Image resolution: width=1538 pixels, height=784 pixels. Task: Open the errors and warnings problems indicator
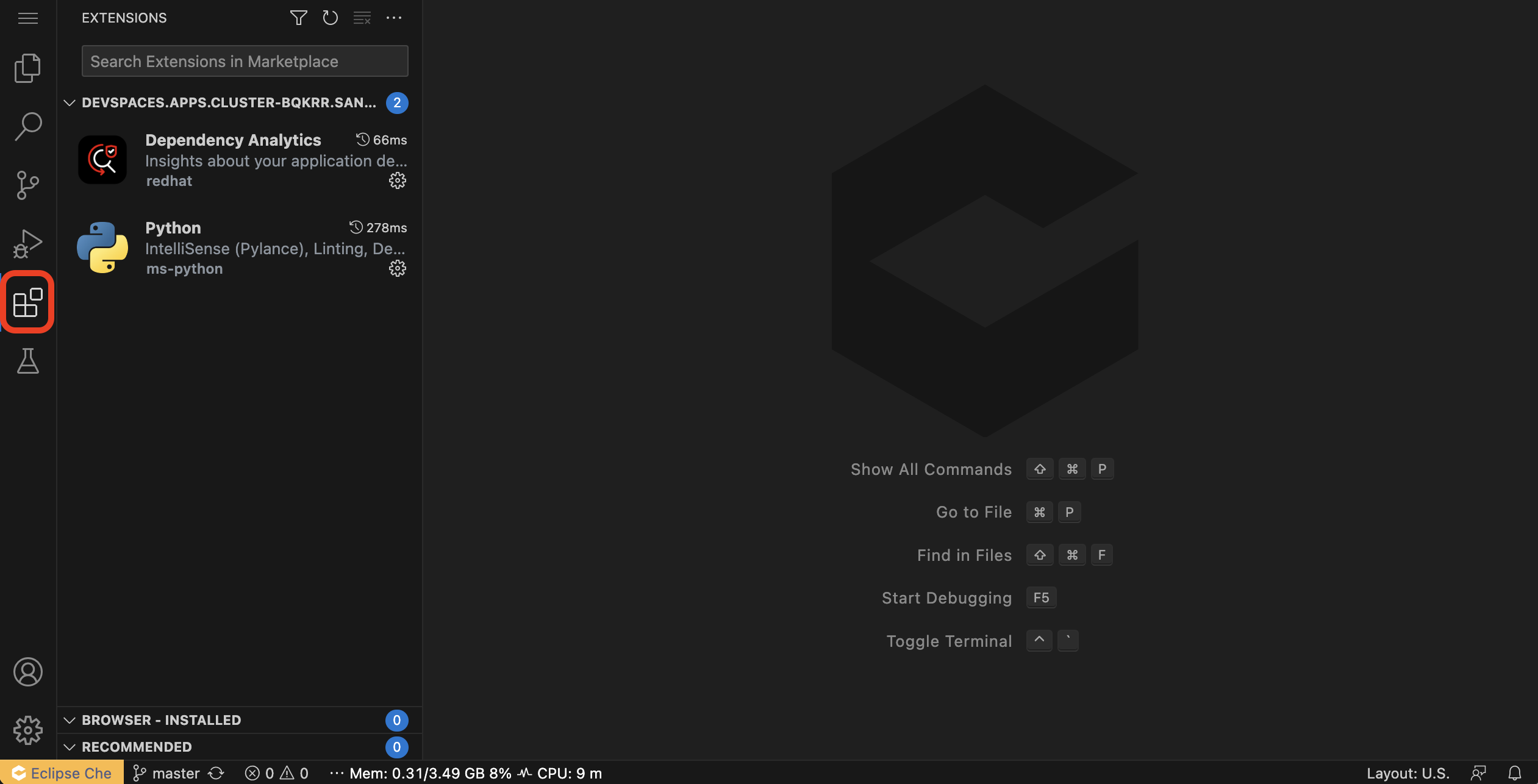pyautogui.click(x=277, y=773)
